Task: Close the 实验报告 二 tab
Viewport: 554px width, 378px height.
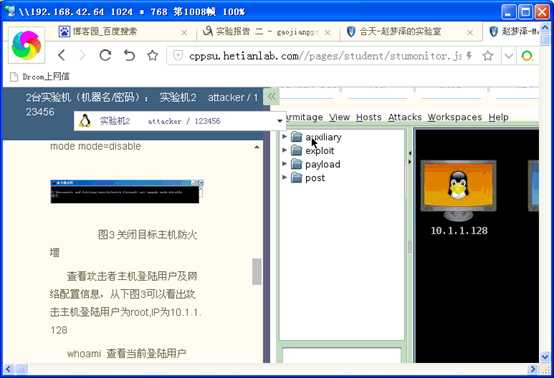Action: pos(328,33)
